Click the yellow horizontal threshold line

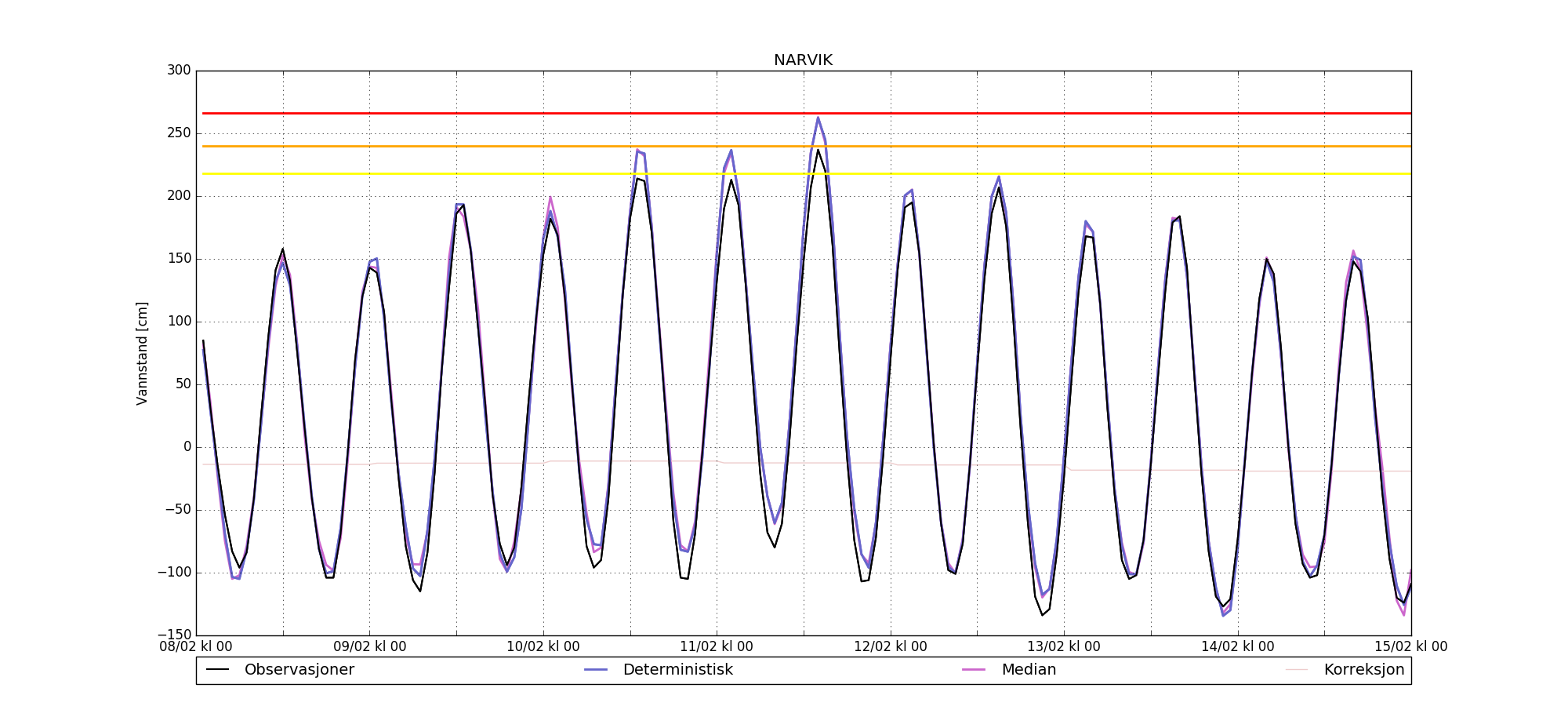807,174
